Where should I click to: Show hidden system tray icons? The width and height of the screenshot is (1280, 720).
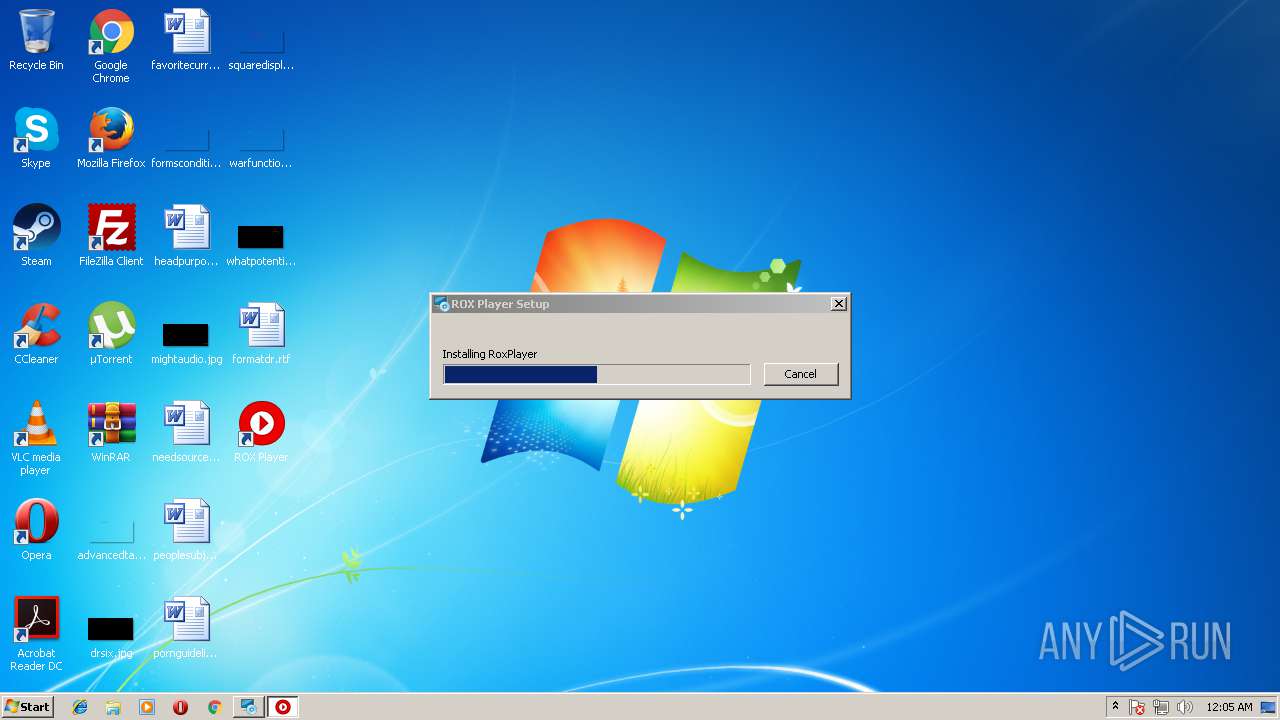click(1116, 707)
